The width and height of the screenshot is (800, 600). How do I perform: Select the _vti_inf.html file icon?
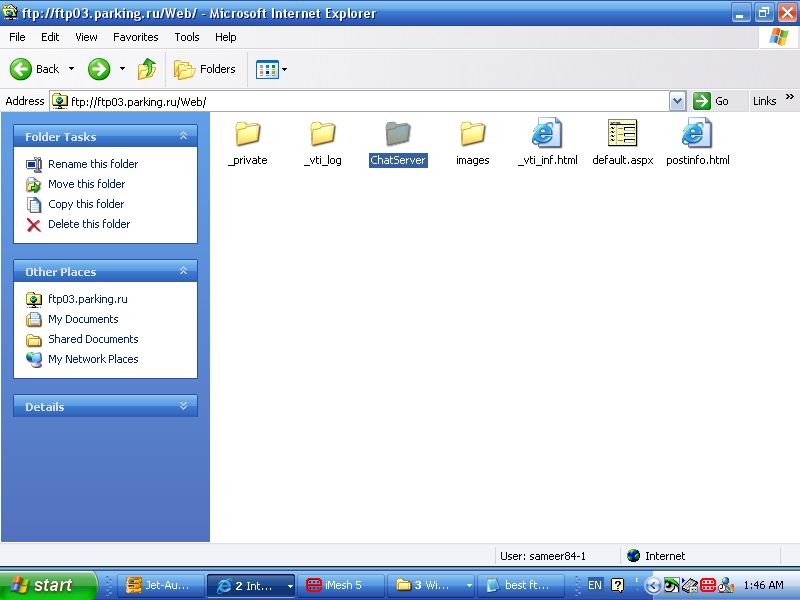[x=547, y=133]
